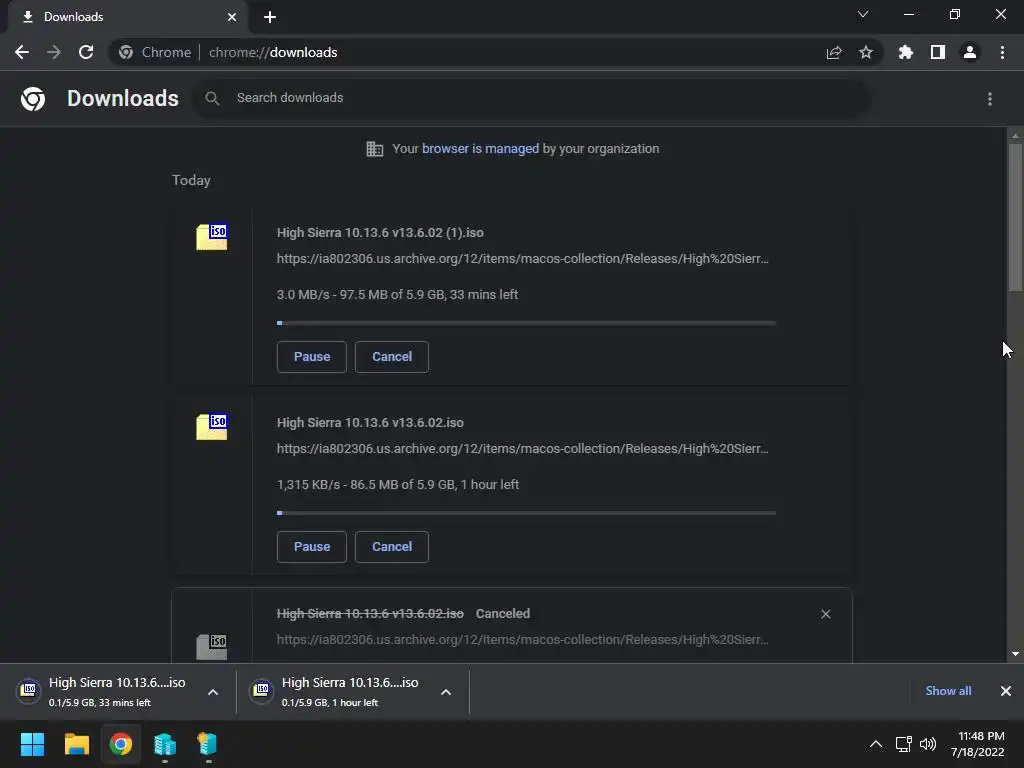
Task: Click the Chrome logo beside Downloads heading
Action: pos(33,99)
